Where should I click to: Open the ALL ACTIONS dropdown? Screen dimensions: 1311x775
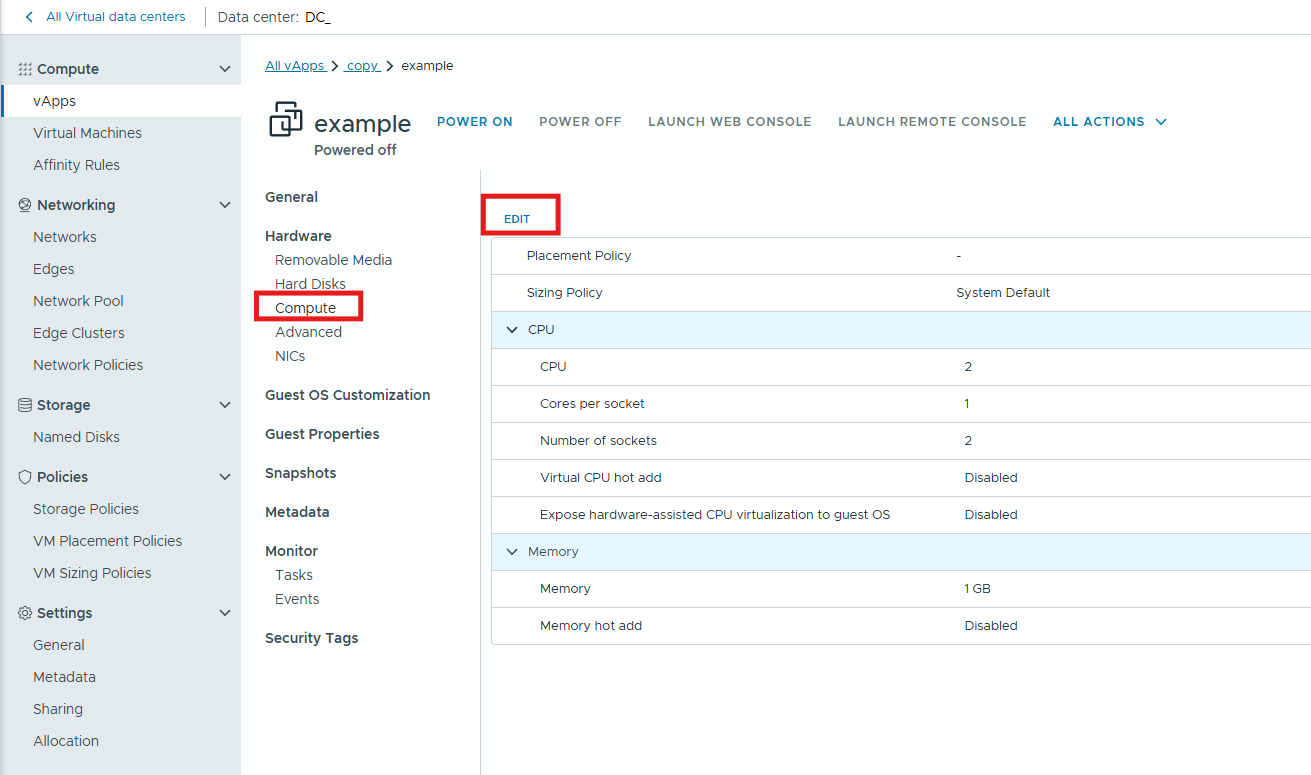[x=1108, y=121]
